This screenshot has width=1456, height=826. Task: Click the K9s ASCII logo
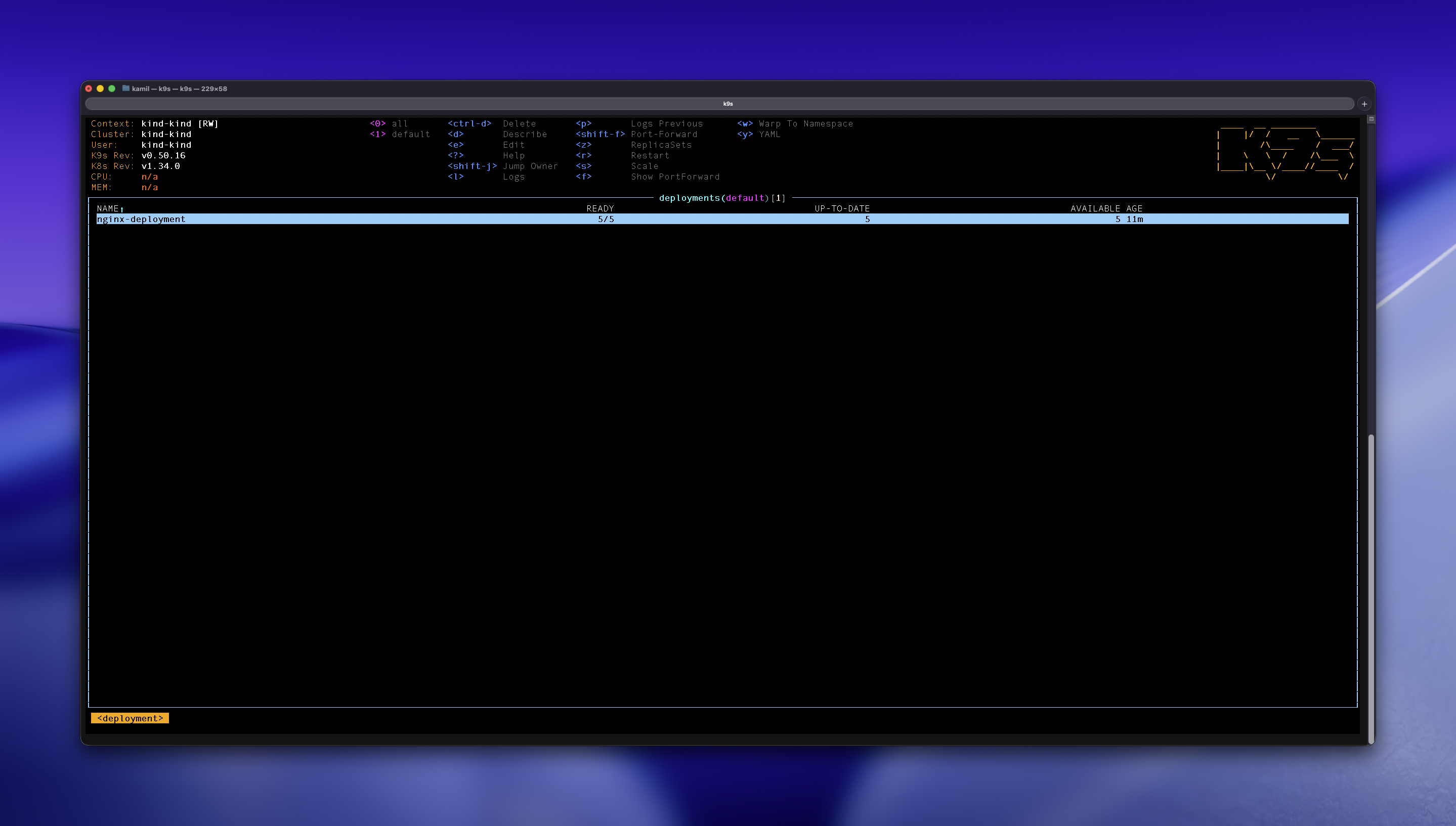[x=1286, y=153]
